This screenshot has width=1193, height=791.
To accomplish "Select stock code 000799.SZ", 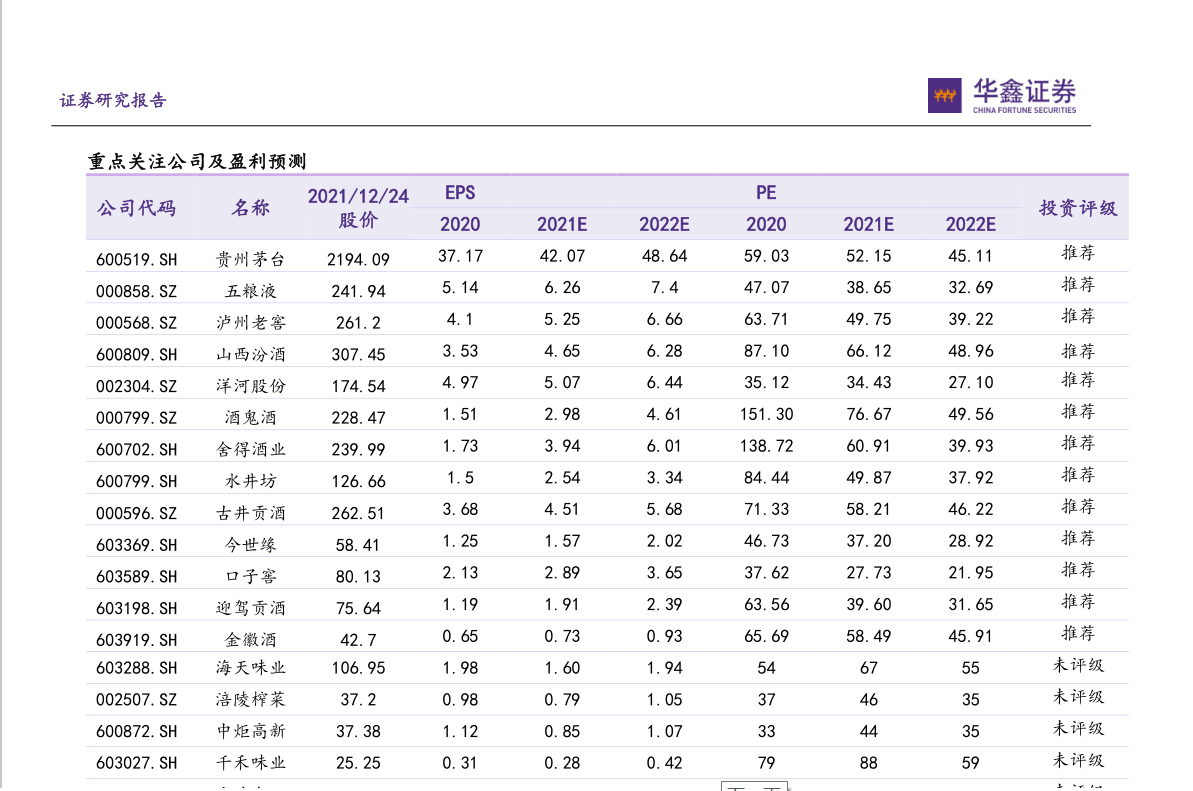I will 136,418.
